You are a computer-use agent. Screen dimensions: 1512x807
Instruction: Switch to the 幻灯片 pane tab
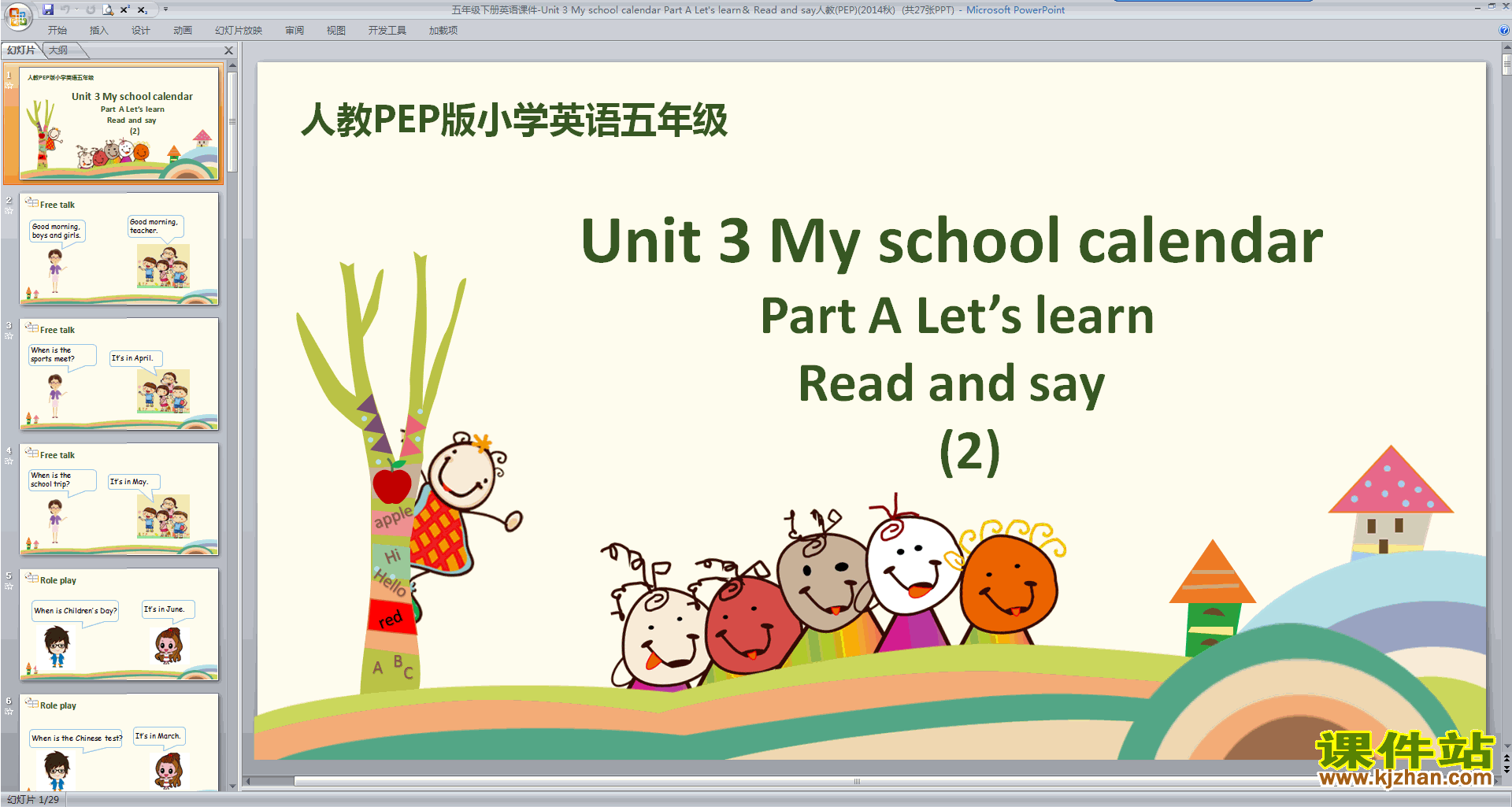(21, 50)
